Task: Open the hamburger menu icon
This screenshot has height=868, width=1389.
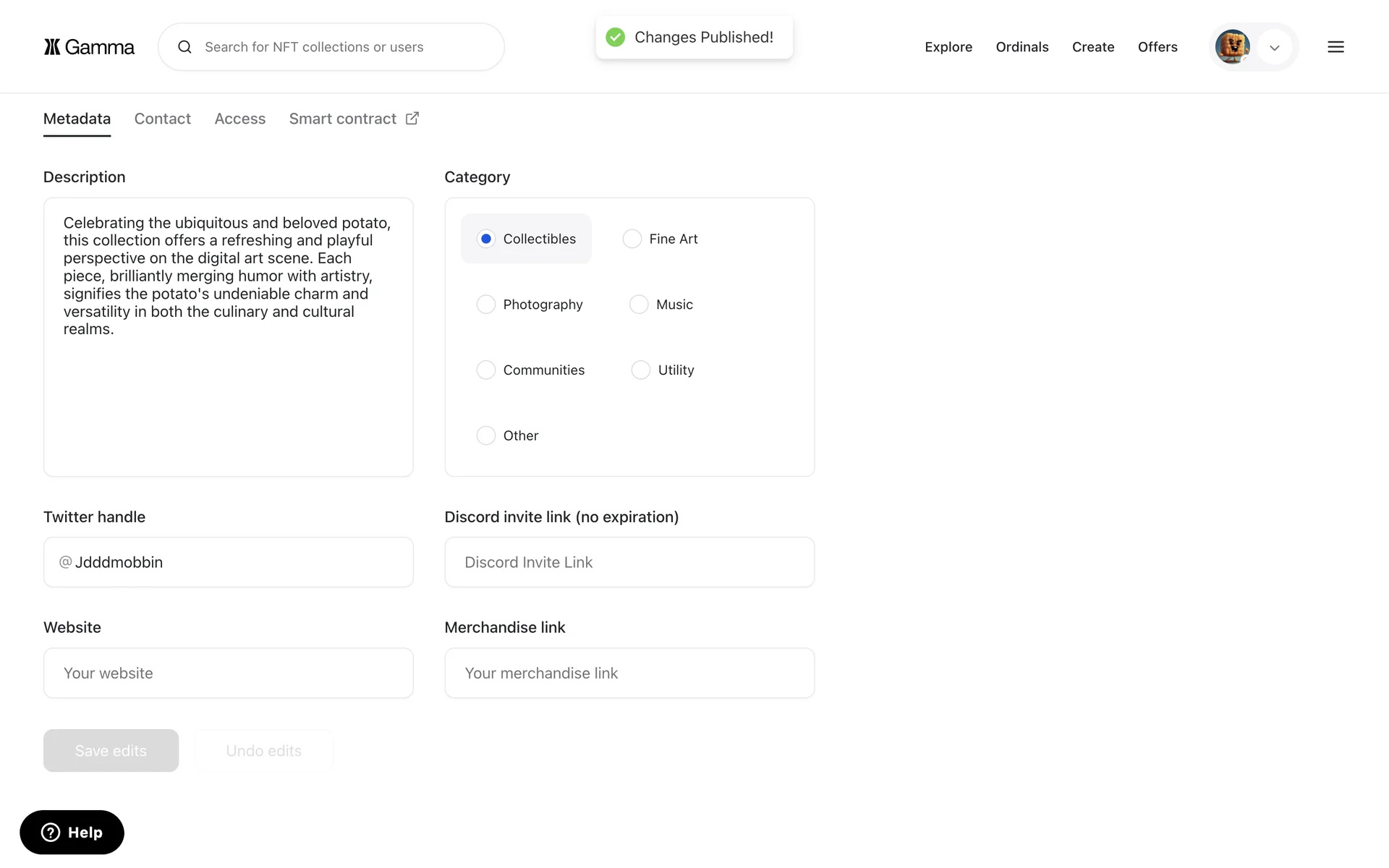Action: coord(1335,47)
